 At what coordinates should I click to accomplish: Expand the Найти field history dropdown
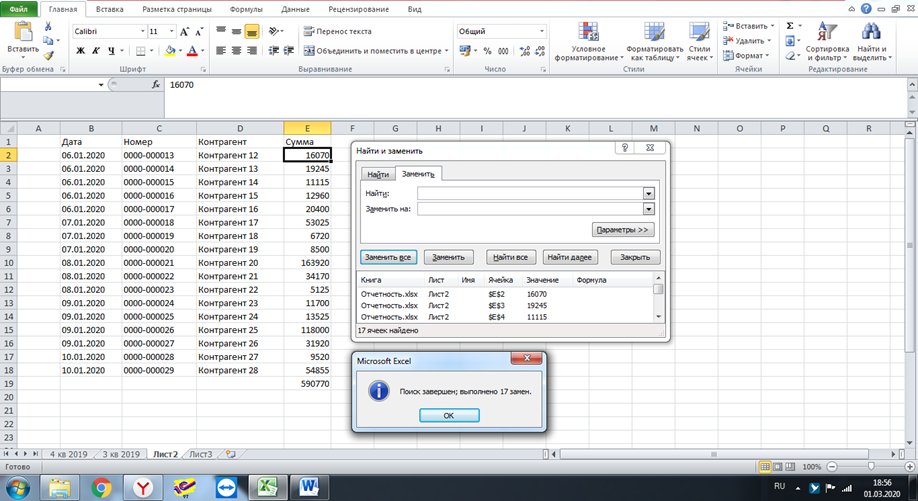[648, 193]
